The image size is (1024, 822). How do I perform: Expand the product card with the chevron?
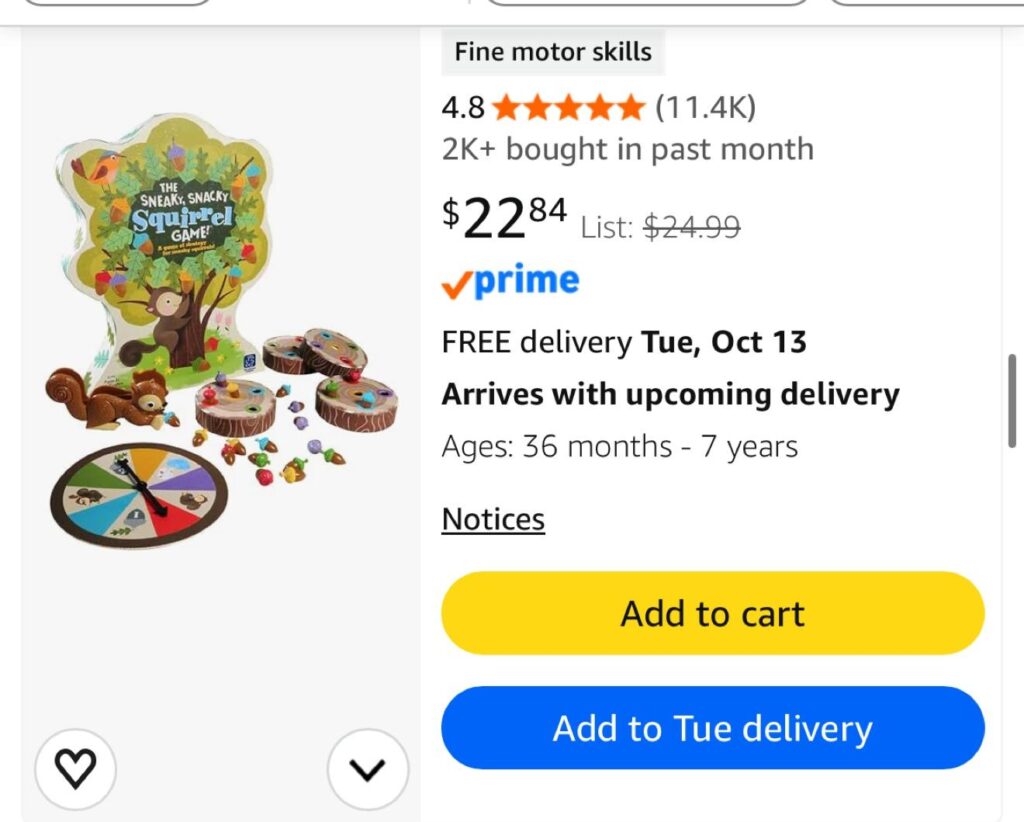(x=368, y=769)
